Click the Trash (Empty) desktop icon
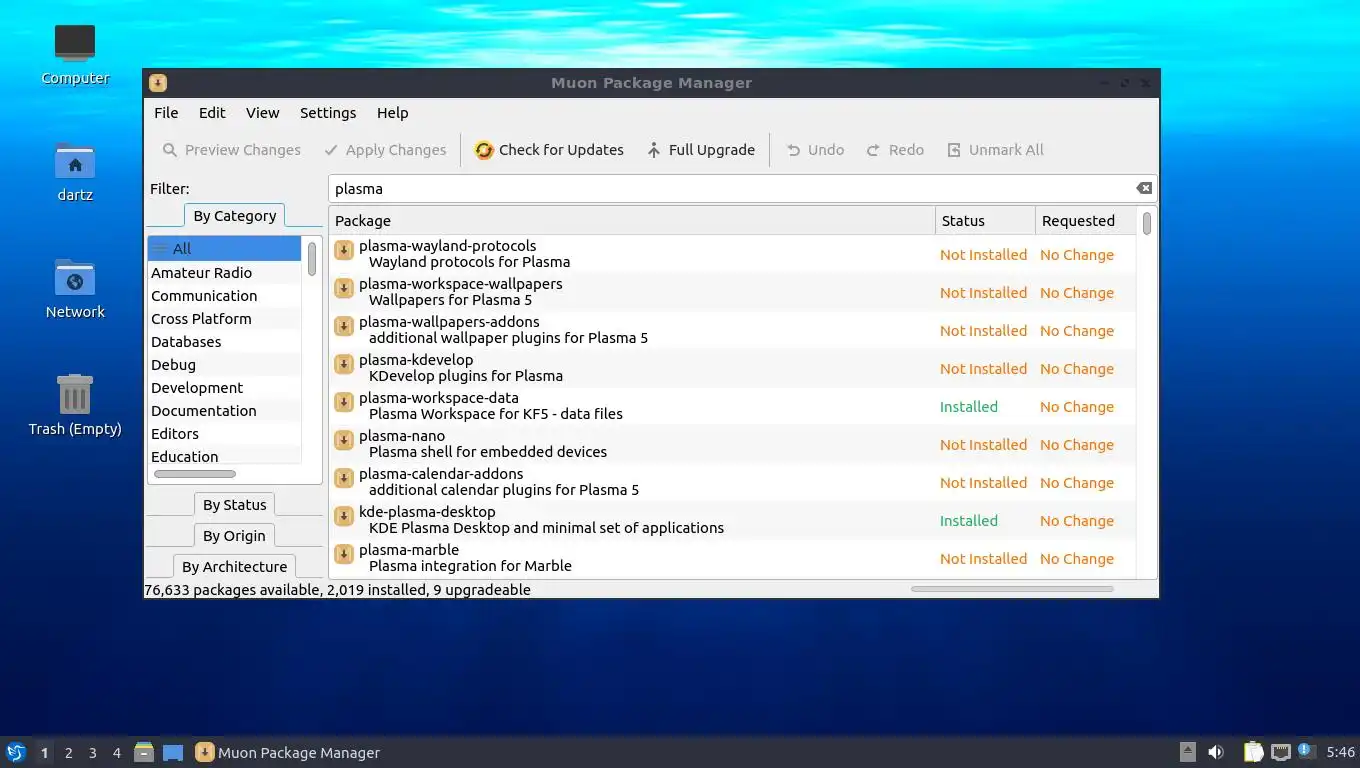This screenshot has width=1360, height=768. coord(75,405)
